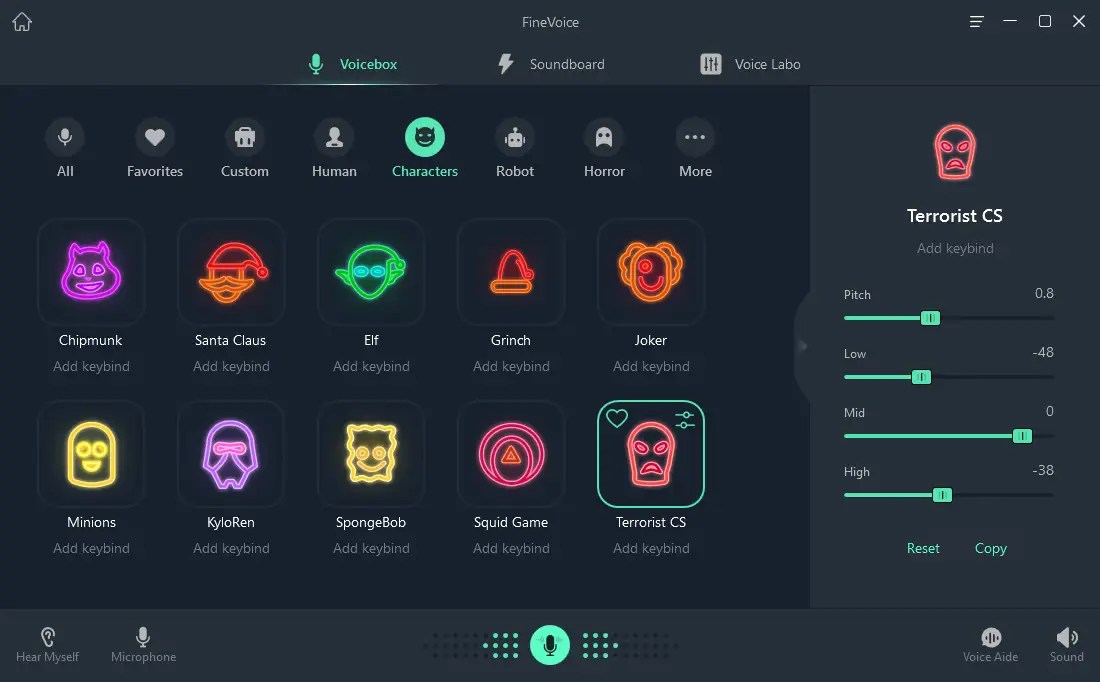Select the KyloRen voice effect
The height and width of the screenshot is (682, 1100).
(231, 454)
